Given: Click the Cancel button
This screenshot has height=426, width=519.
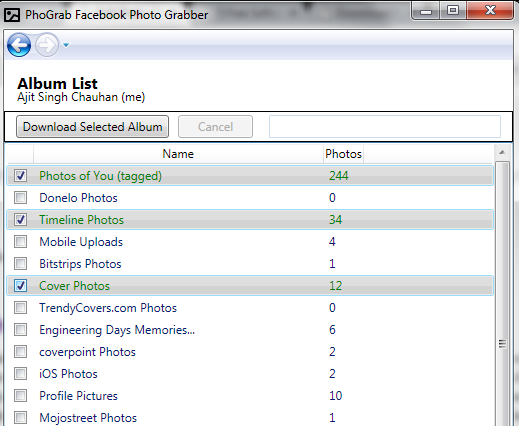Looking at the screenshot, I should click(x=215, y=127).
